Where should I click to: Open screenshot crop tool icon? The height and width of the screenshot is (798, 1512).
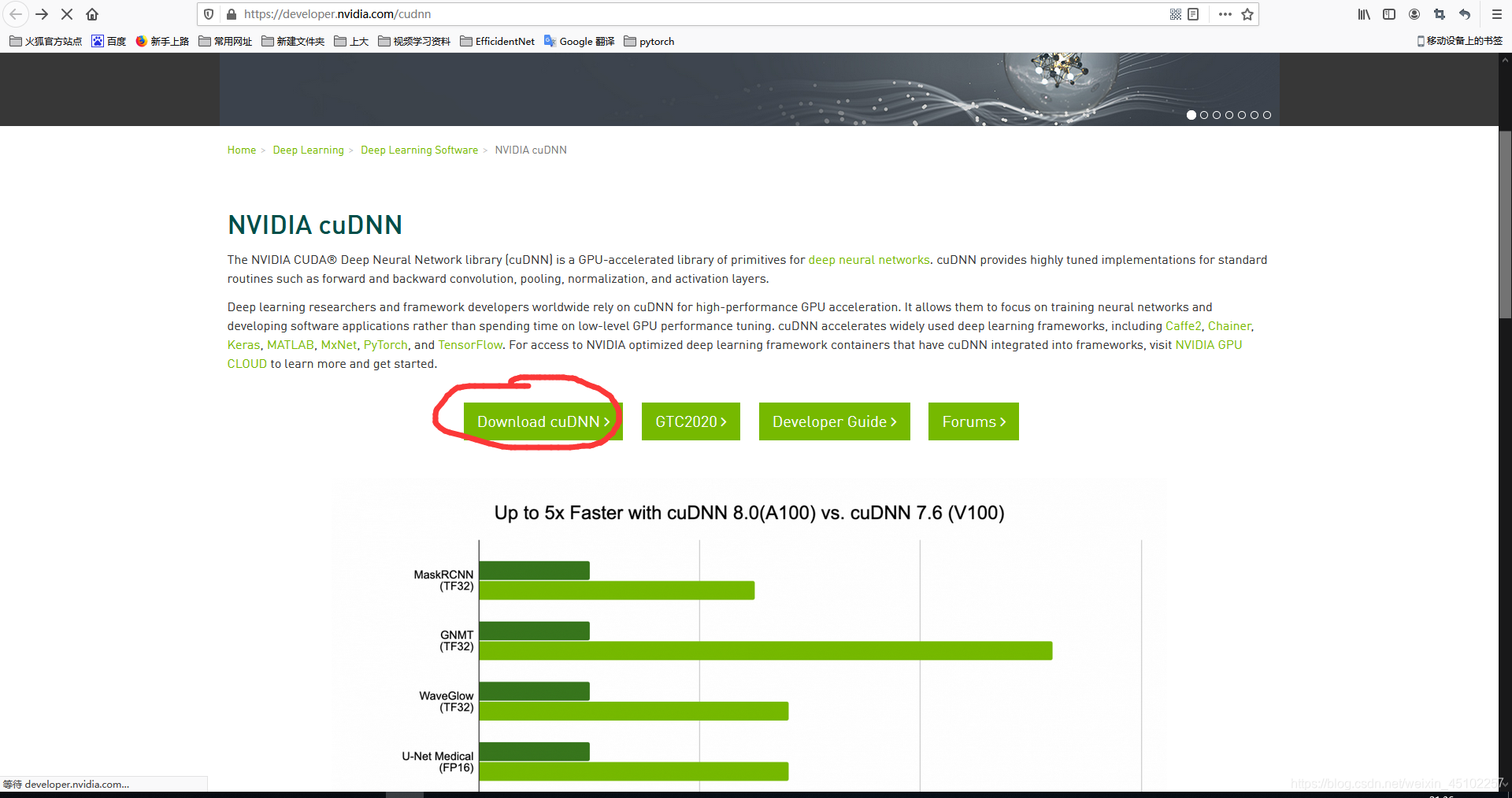click(1440, 14)
